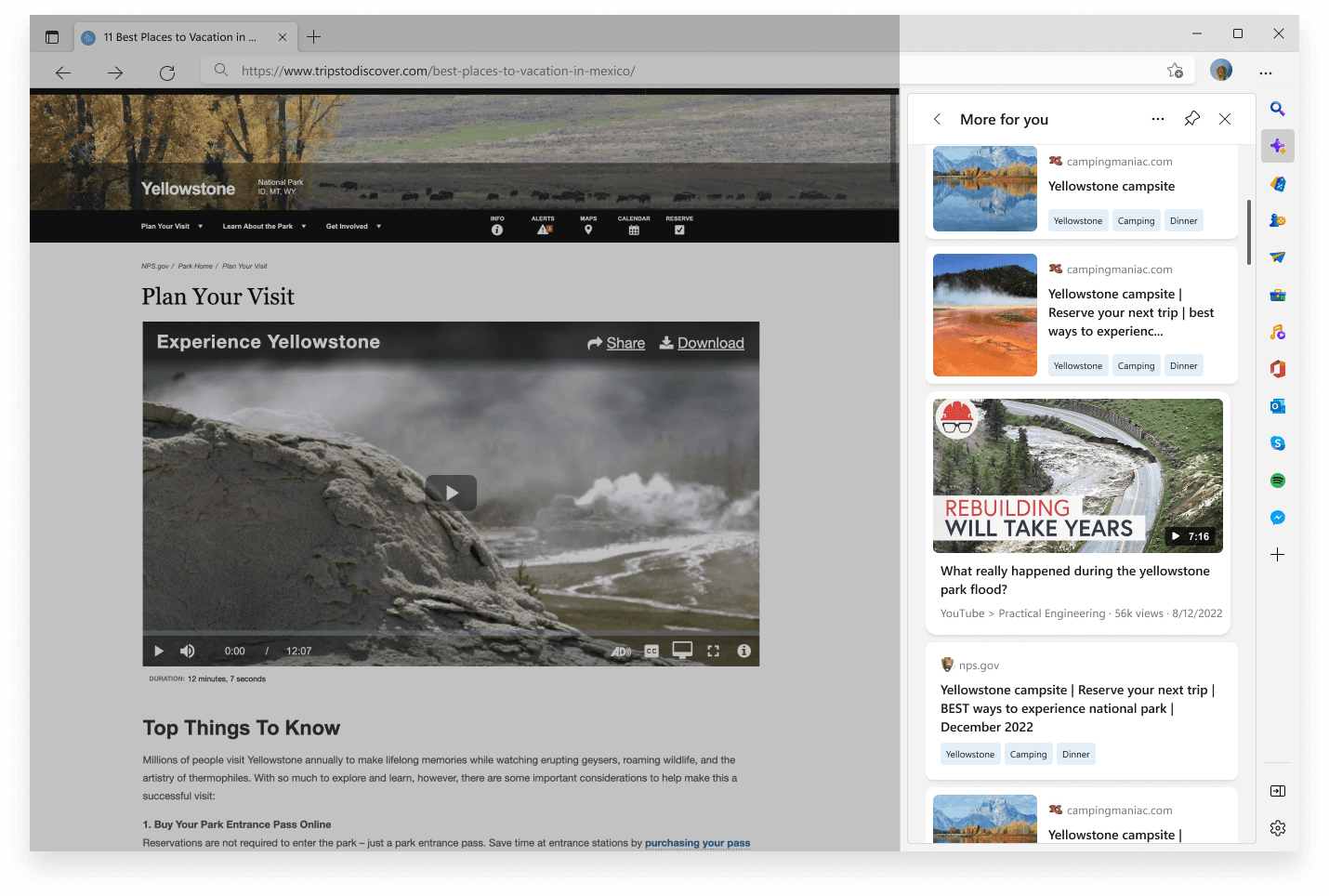The width and height of the screenshot is (1329, 896).
Task: Open the Calendar icon
Action: point(634,226)
